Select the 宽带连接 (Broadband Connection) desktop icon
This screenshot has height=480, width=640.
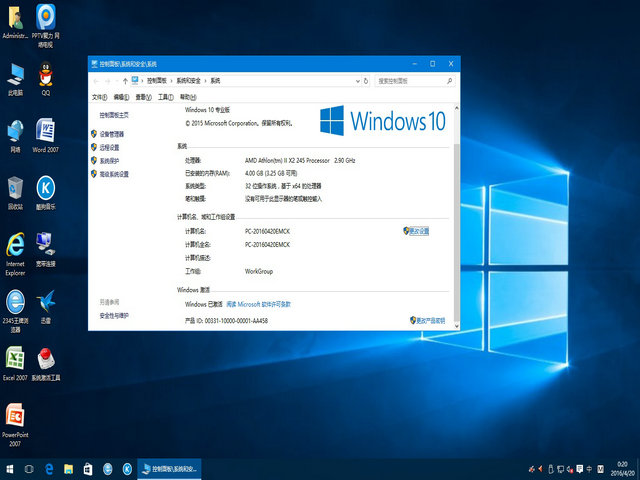[x=46, y=249]
